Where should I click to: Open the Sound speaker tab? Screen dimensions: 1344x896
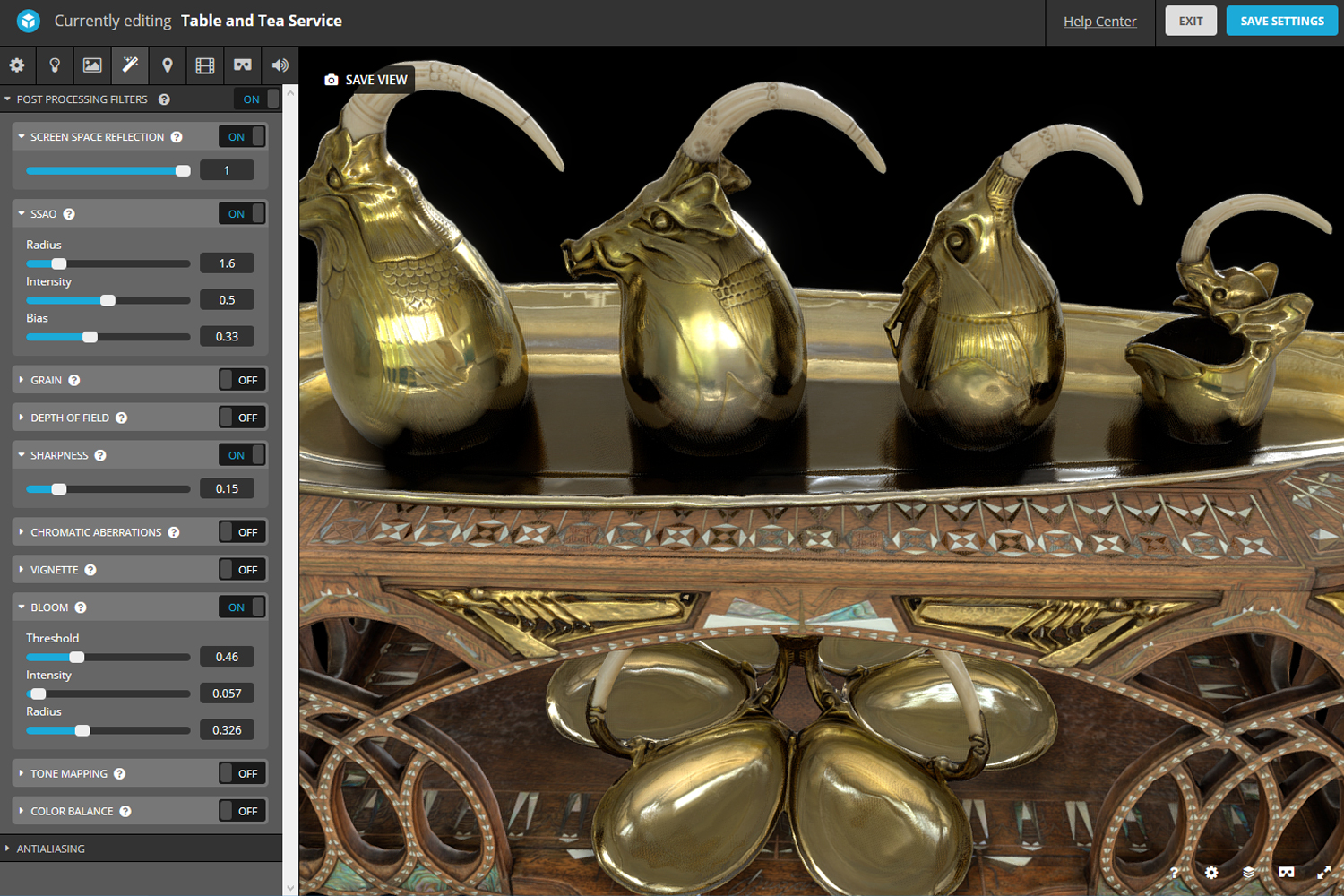click(x=280, y=65)
